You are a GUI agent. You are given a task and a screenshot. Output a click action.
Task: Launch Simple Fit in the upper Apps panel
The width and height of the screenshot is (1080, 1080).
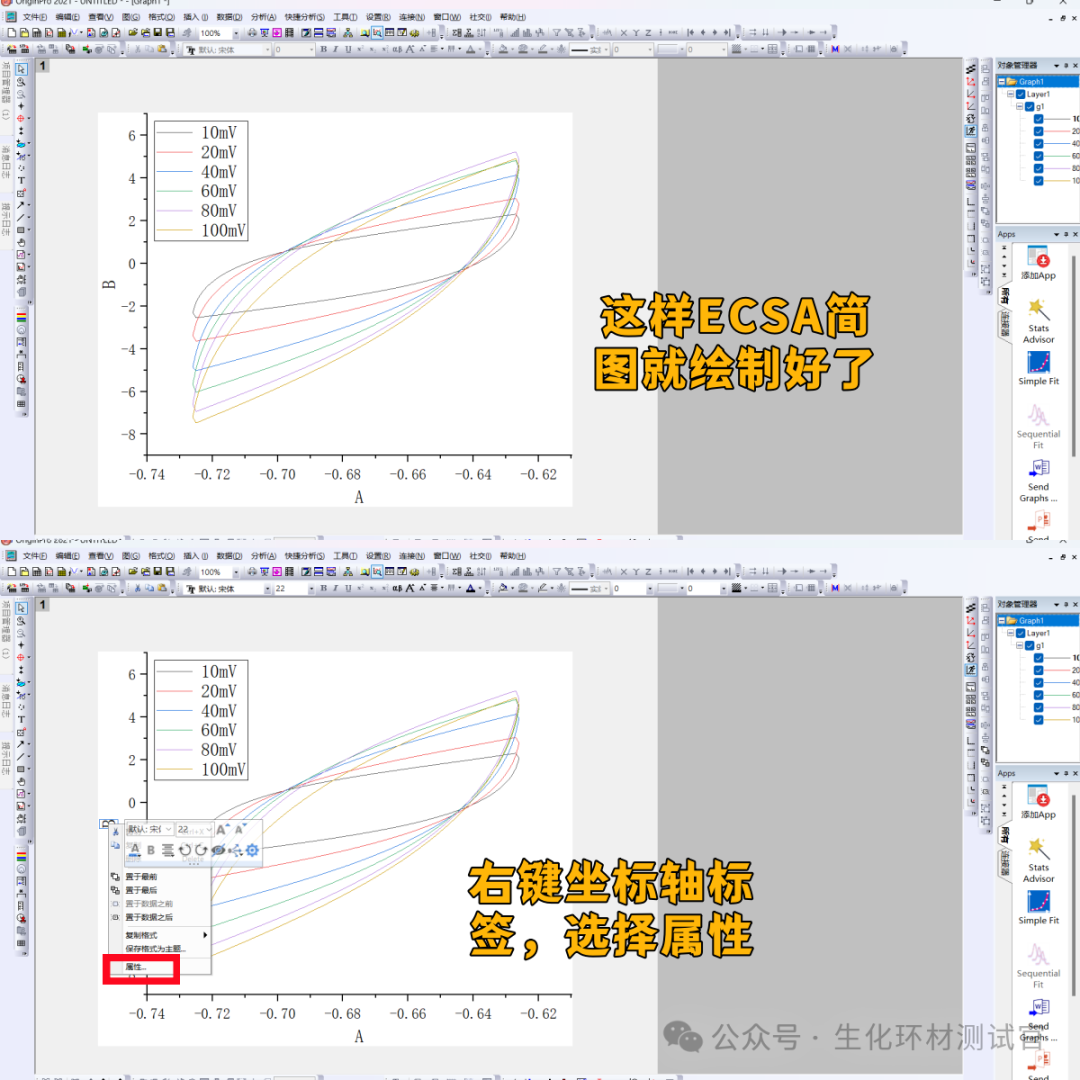coord(1038,368)
